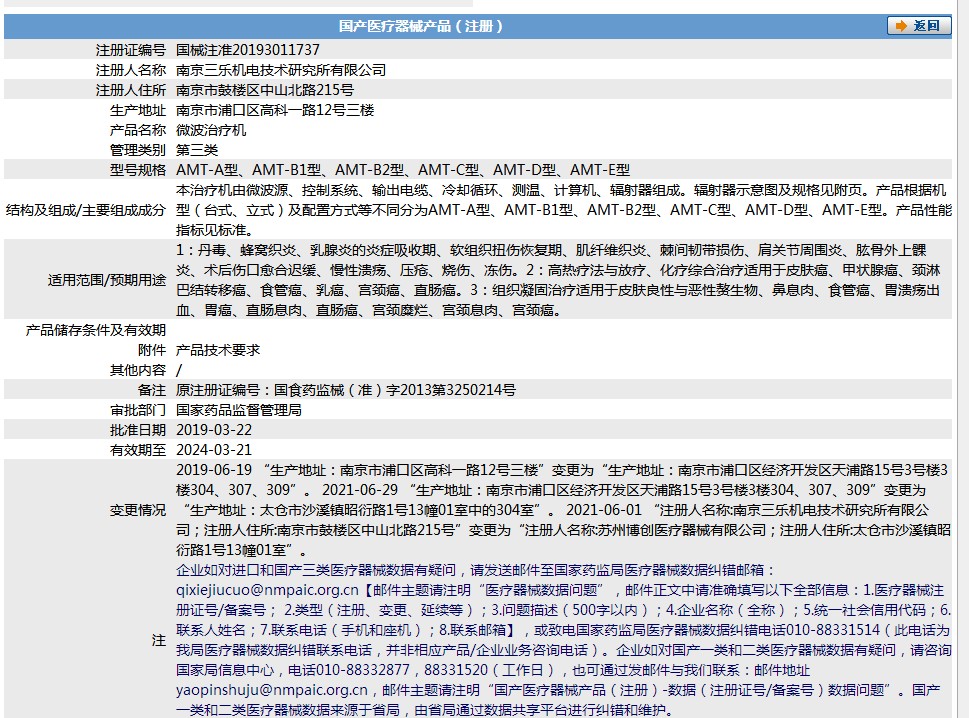Click the registrant address 南京市鼓楼区中山北路215号
The image size is (969, 718).
coord(264,90)
